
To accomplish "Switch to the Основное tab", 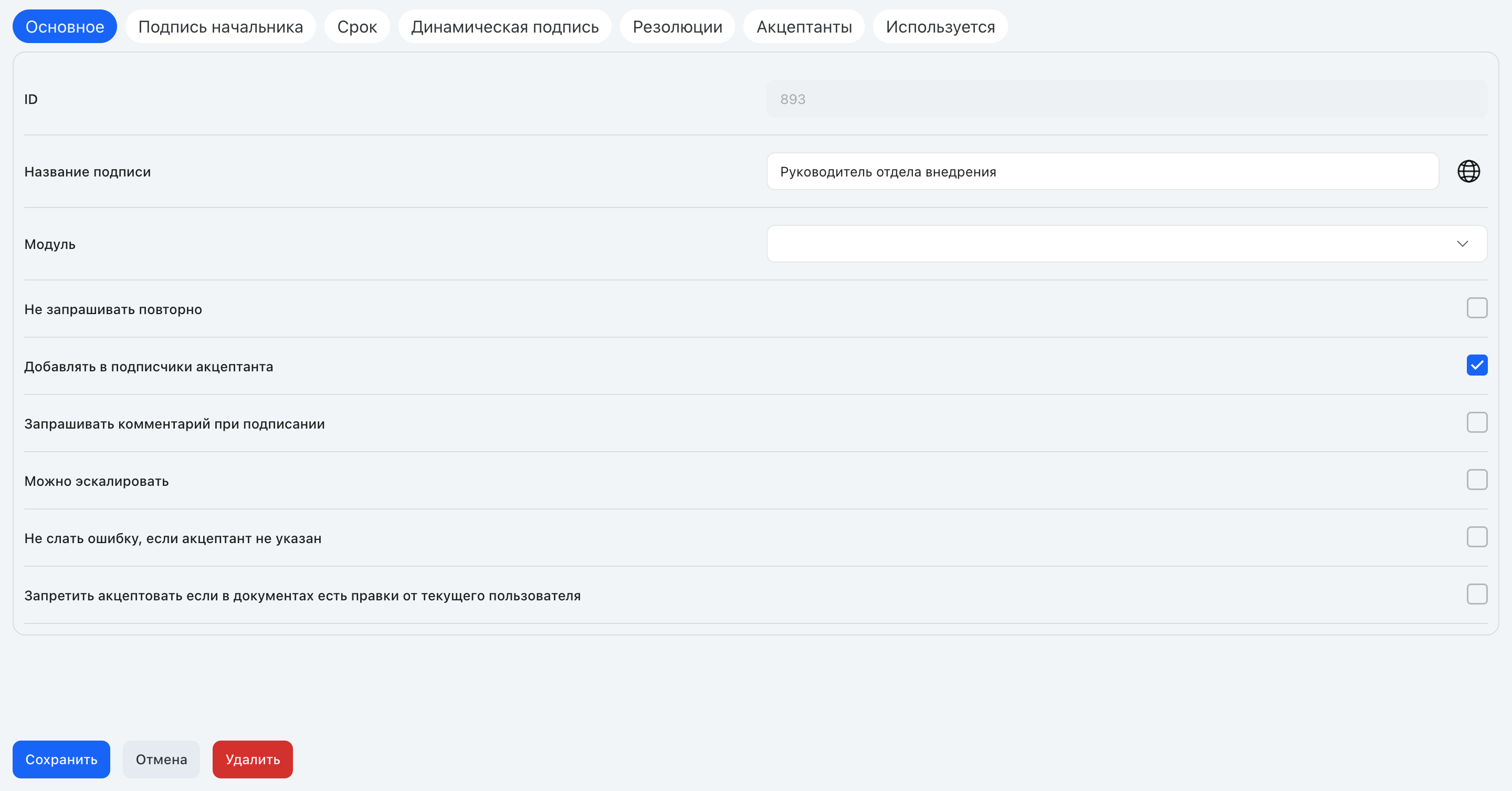I will (x=65, y=26).
